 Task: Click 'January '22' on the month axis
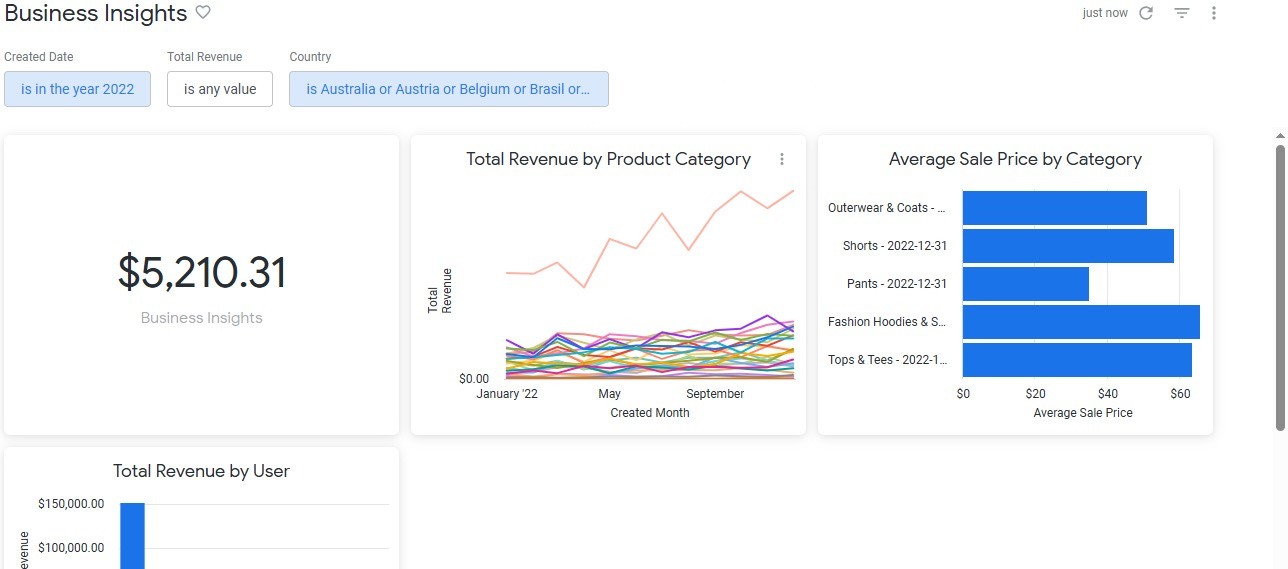(507, 394)
